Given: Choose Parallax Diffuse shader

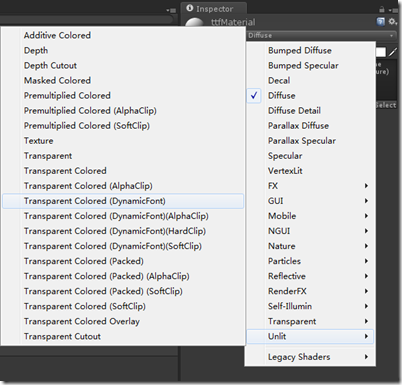Looking at the screenshot, I should tap(310, 125).
